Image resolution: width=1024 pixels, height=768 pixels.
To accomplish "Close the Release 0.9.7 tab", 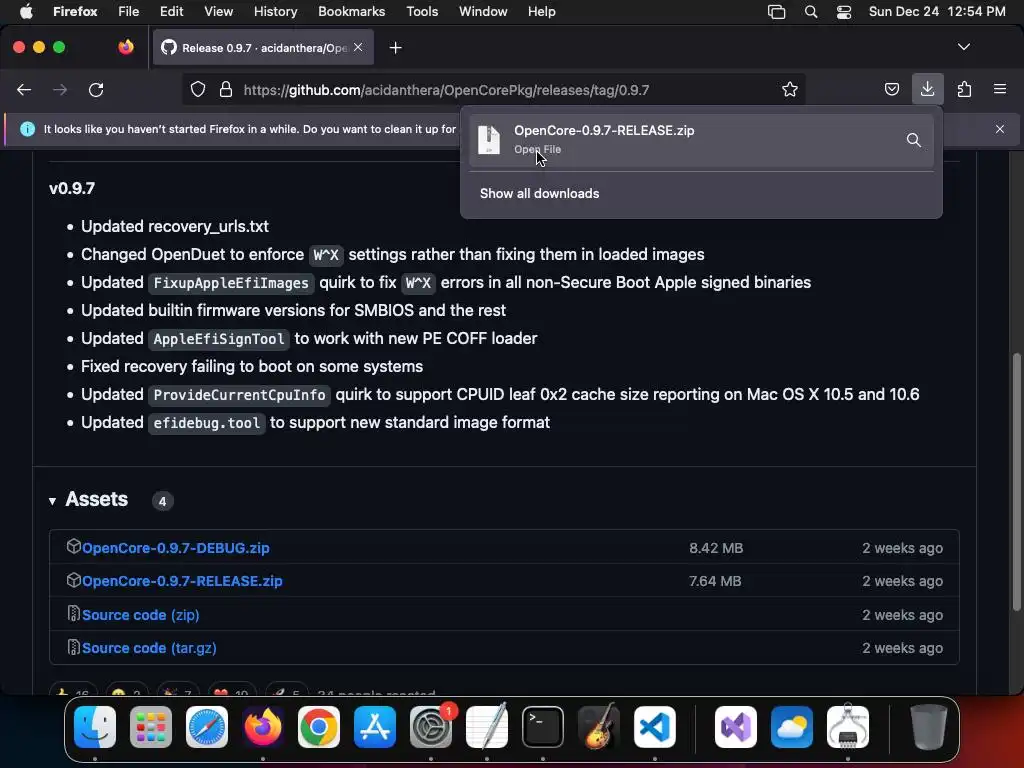I will (x=358, y=47).
